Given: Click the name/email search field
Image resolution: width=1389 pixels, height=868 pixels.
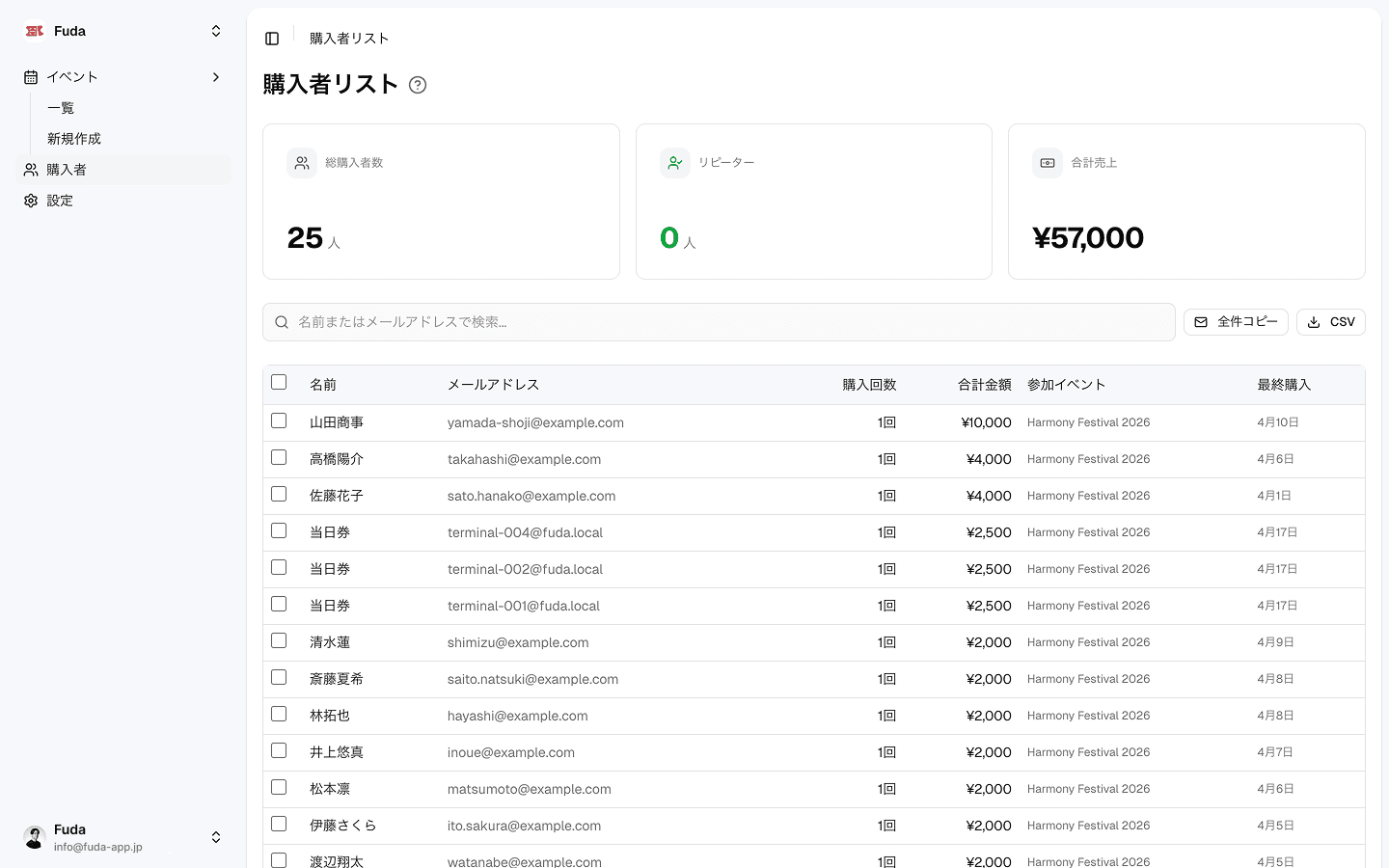Looking at the screenshot, I should [718, 322].
